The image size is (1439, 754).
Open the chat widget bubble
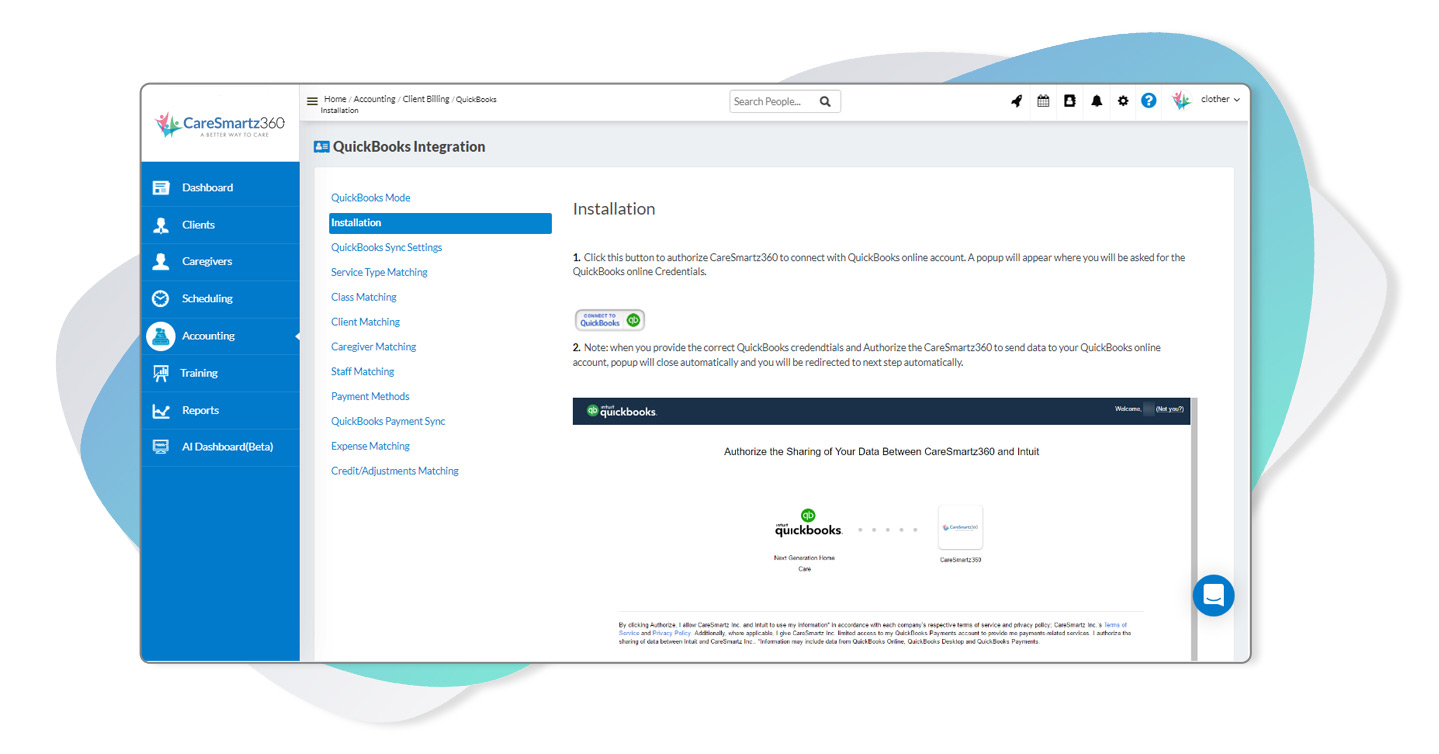[x=1213, y=596]
